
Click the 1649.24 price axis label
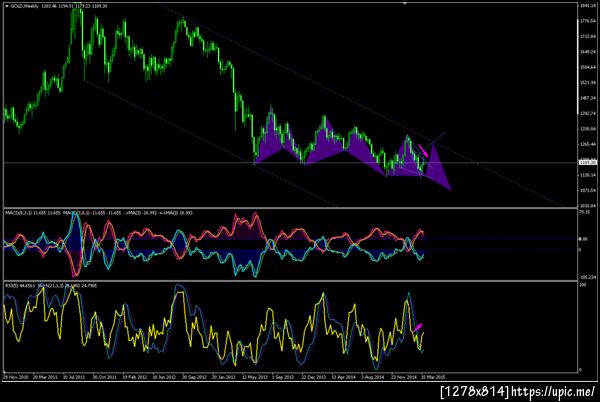pyautogui.click(x=588, y=52)
